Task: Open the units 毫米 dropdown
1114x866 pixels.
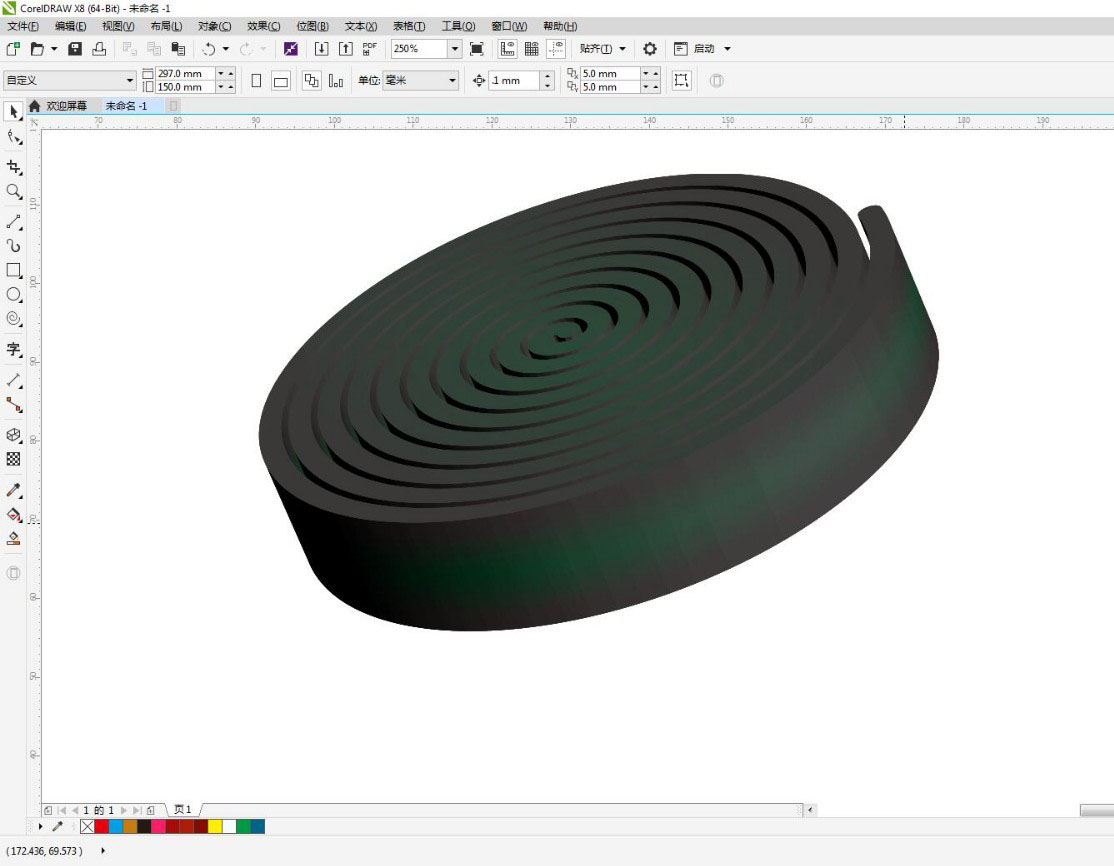Action: (452, 81)
